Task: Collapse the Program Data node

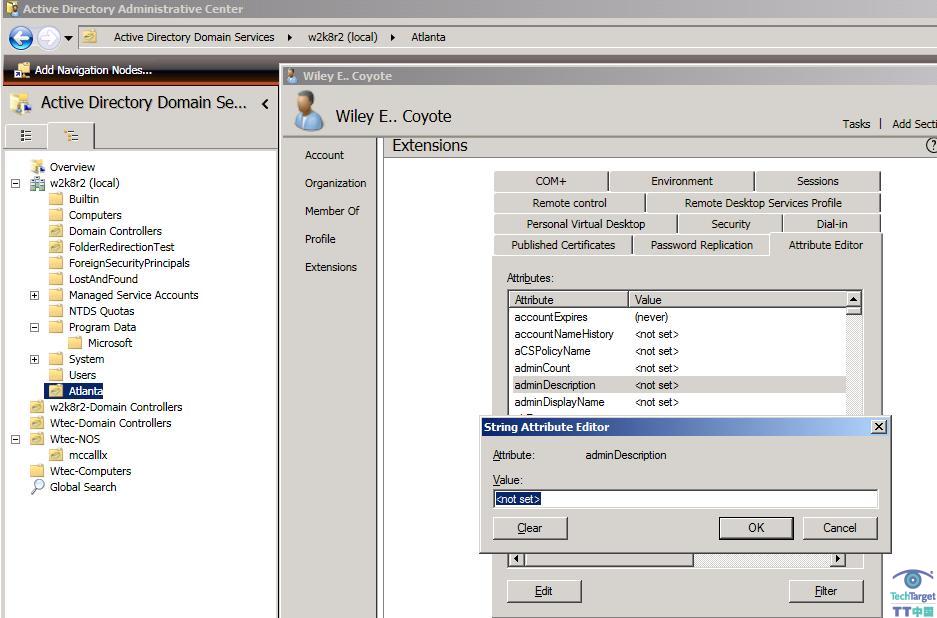Action: pos(35,327)
